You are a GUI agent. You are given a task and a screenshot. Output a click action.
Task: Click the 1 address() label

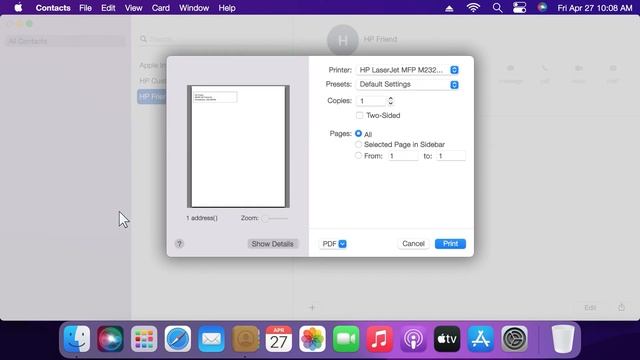pyautogui.click(x=202, y=218)
